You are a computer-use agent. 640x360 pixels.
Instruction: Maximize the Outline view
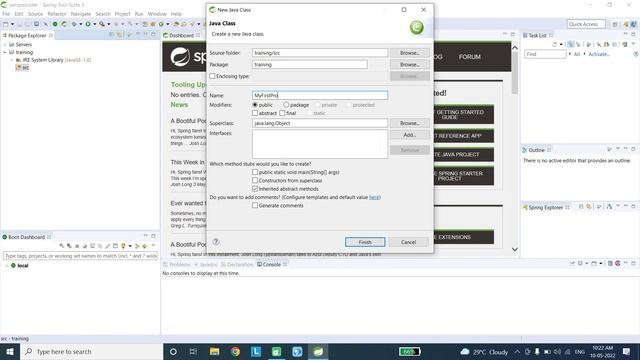(x=633, y=149)
